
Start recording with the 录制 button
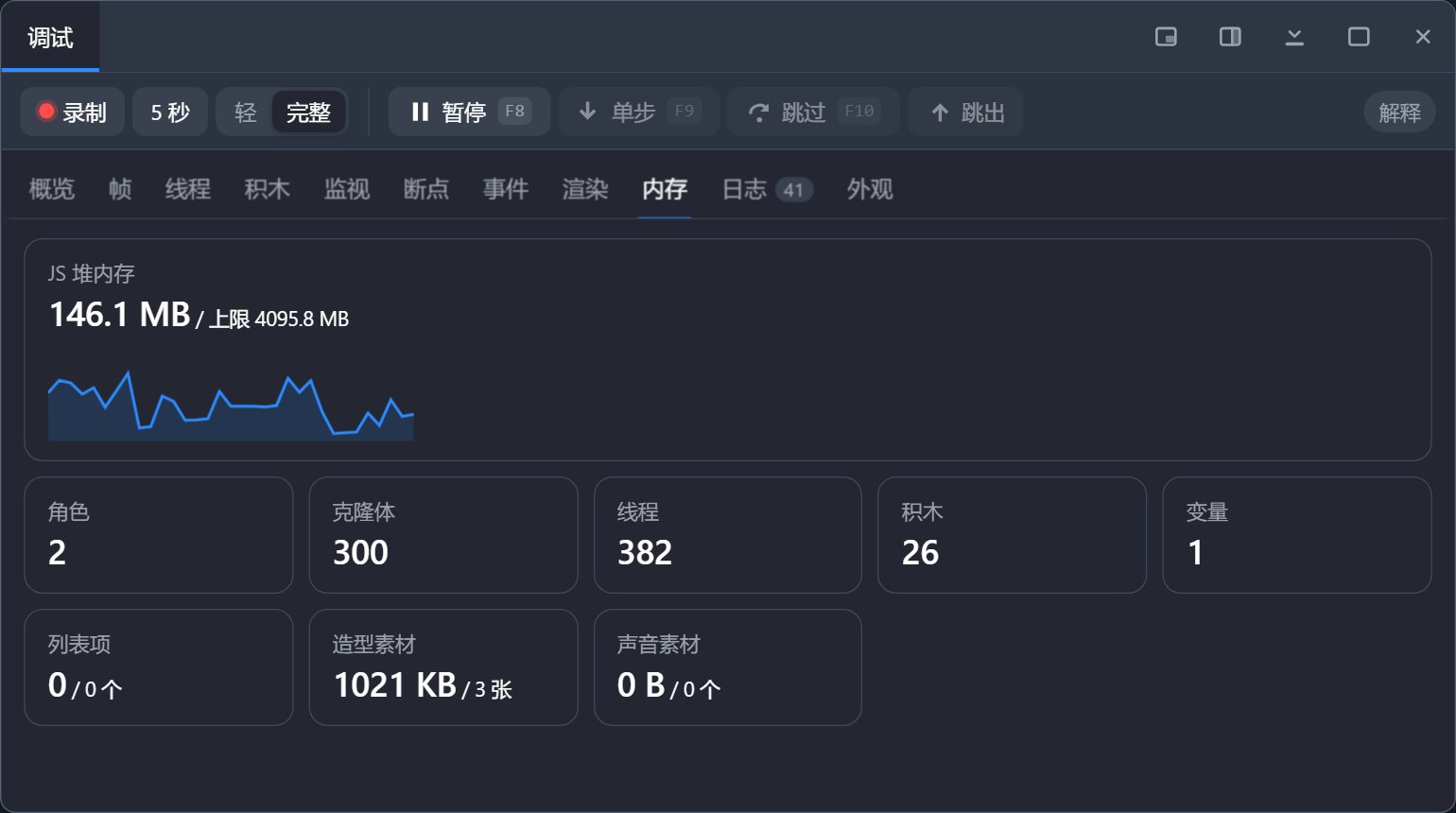[73, 112]
